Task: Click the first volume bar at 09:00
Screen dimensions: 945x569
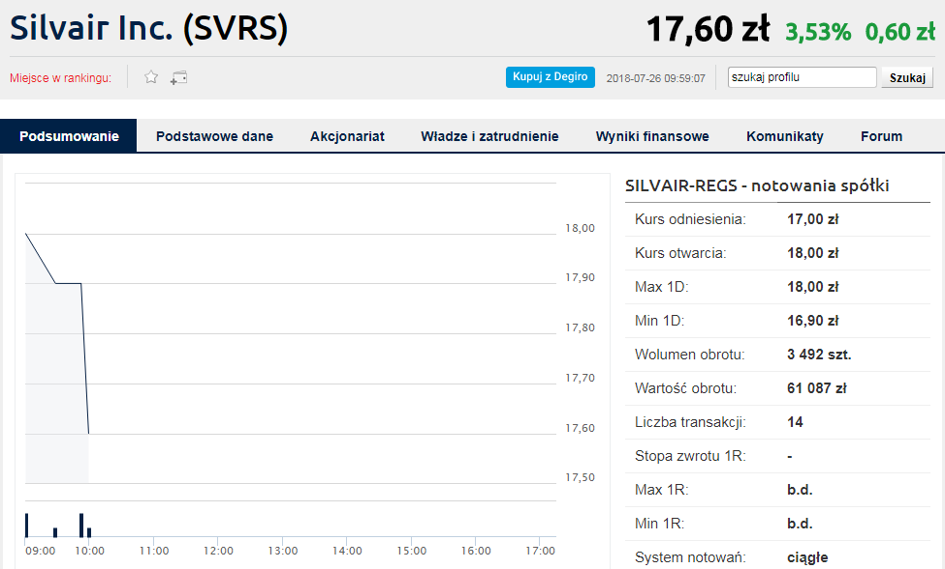Action: coord(27,525)
